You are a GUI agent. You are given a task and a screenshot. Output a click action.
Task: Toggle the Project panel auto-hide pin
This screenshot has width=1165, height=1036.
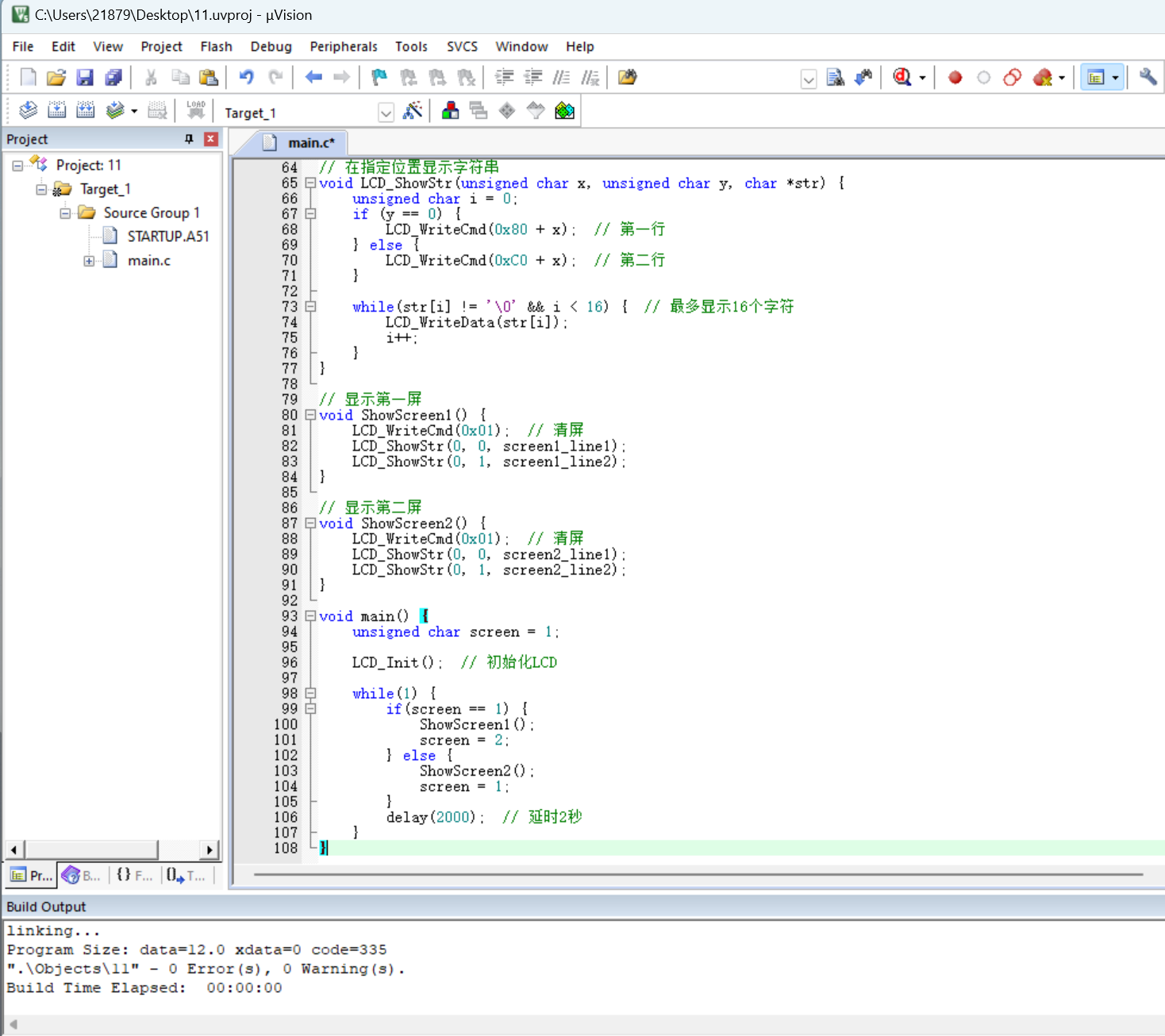point(189,139)
